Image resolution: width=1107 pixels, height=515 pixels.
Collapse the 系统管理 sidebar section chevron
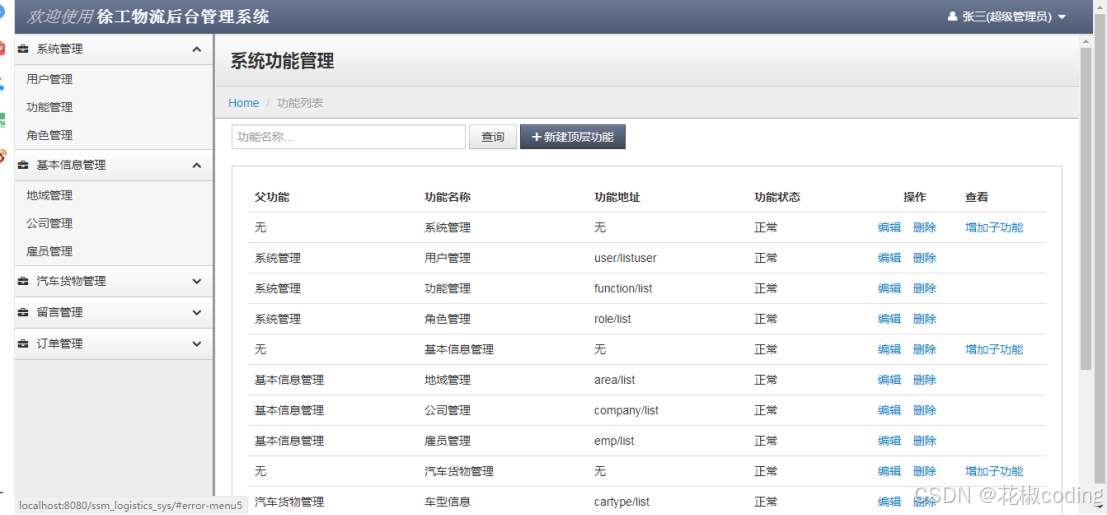197,49
